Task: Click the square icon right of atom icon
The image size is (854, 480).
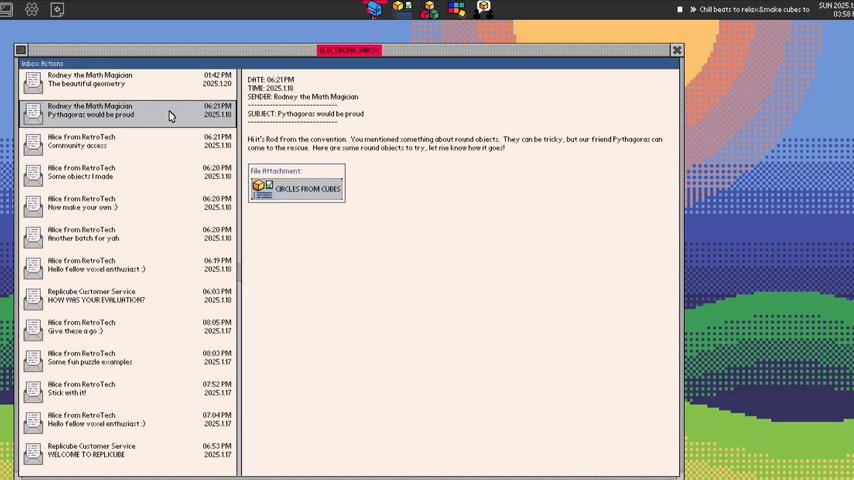Action: coord(57,9)
